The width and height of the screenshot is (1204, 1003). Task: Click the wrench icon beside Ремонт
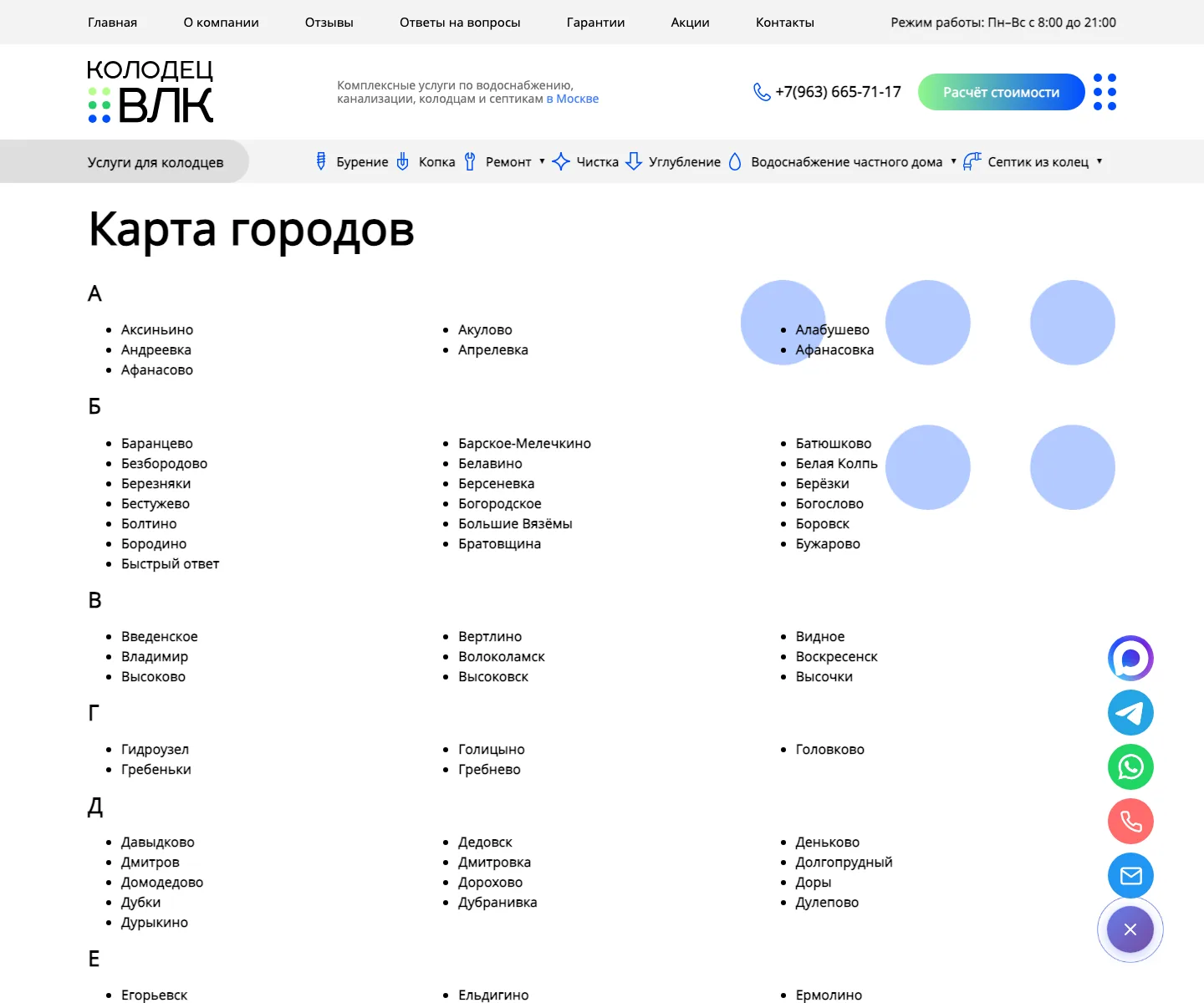[470, 161]
